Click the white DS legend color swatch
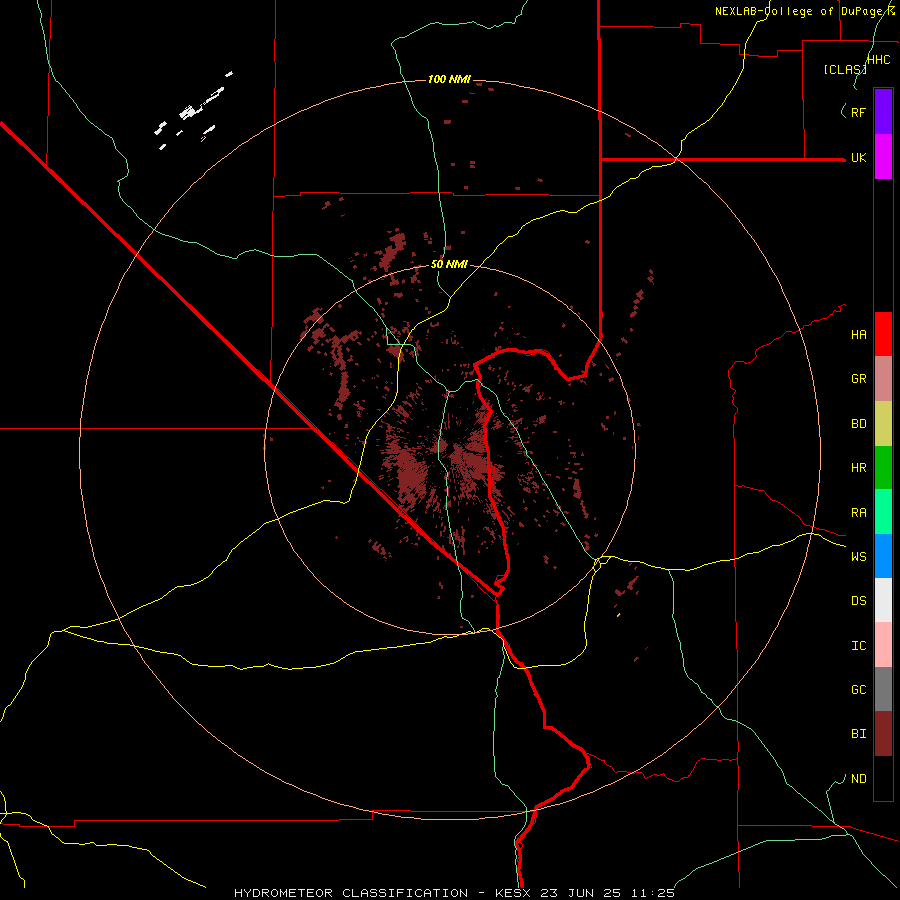Viewport: 900px width, 900px height. point(883,600)
